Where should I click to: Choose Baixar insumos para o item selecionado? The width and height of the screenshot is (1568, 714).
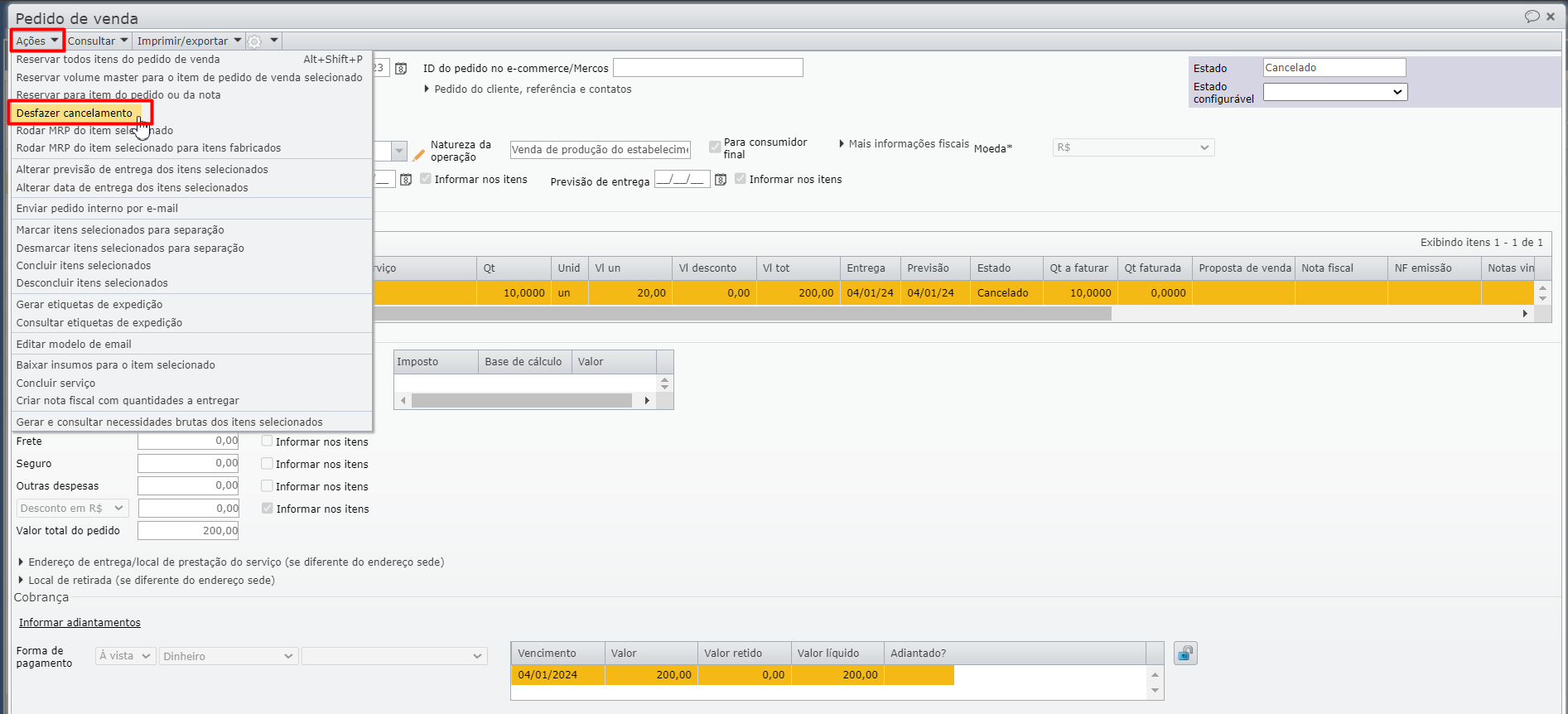coord(191,365)
